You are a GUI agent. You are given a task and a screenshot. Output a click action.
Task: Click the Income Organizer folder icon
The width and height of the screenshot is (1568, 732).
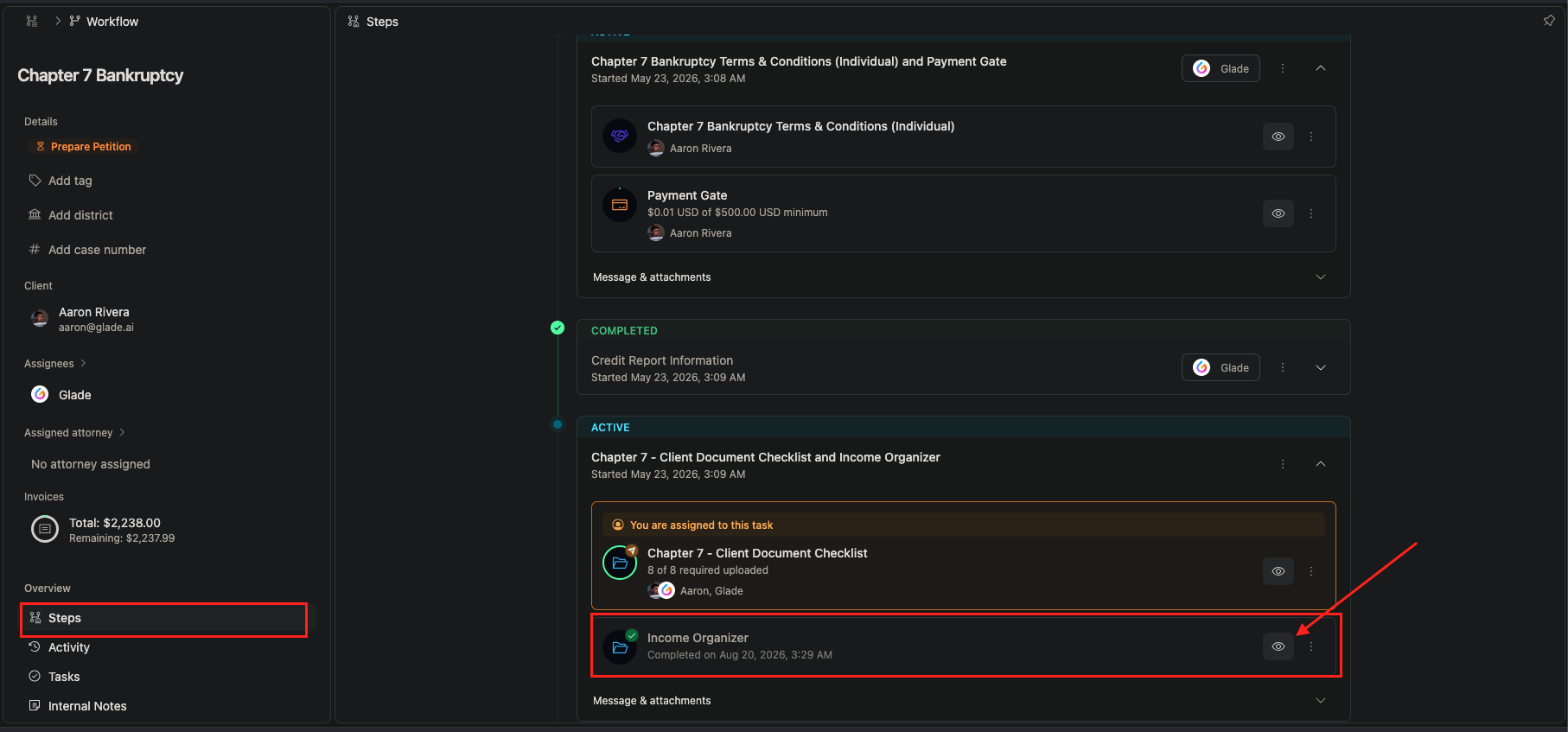(620, 647)
